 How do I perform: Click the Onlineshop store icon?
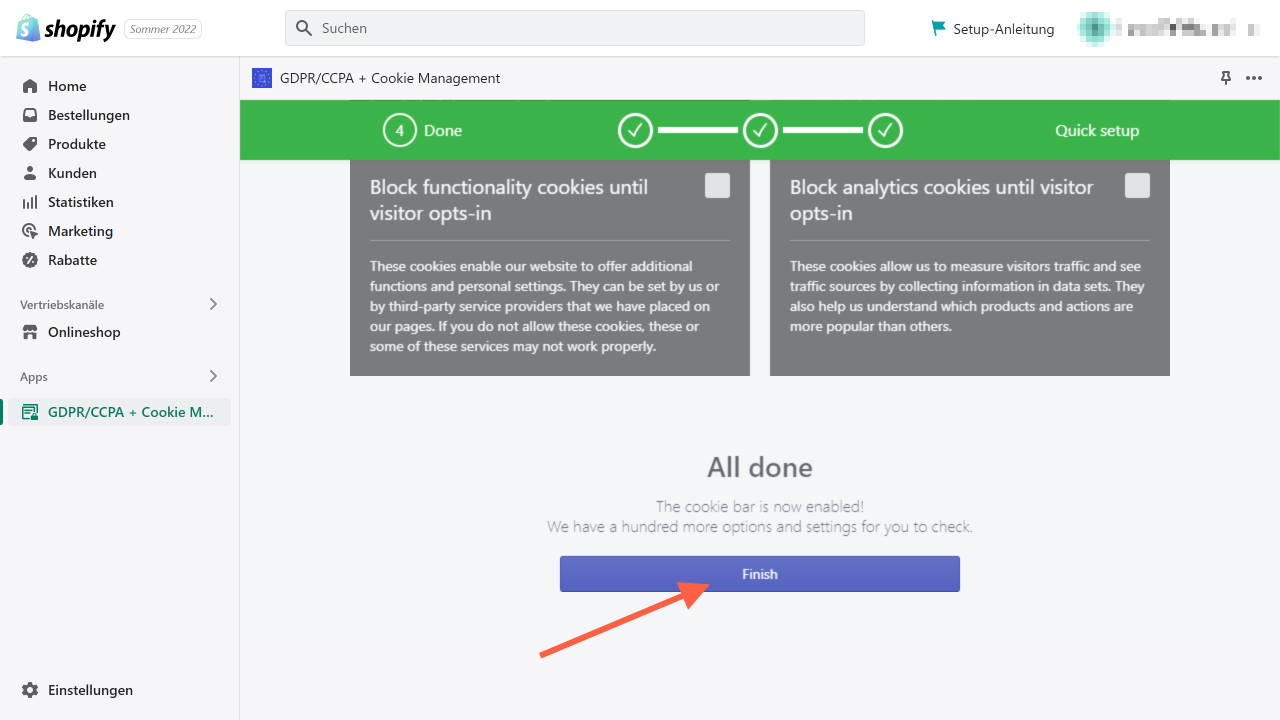pos(30,332)
